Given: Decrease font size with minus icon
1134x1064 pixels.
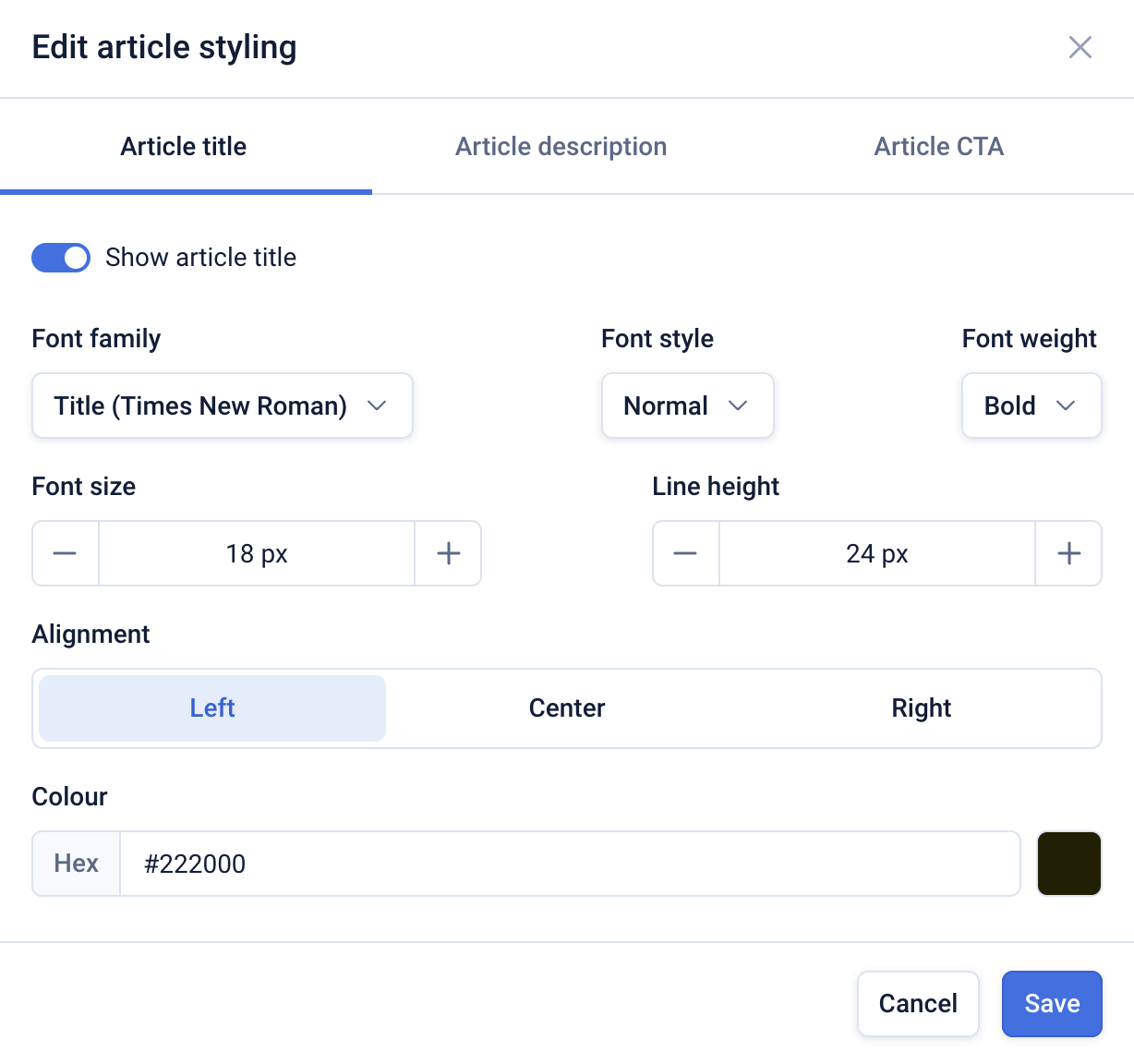Looking at the screenshot, I should (x=66, y=553).
